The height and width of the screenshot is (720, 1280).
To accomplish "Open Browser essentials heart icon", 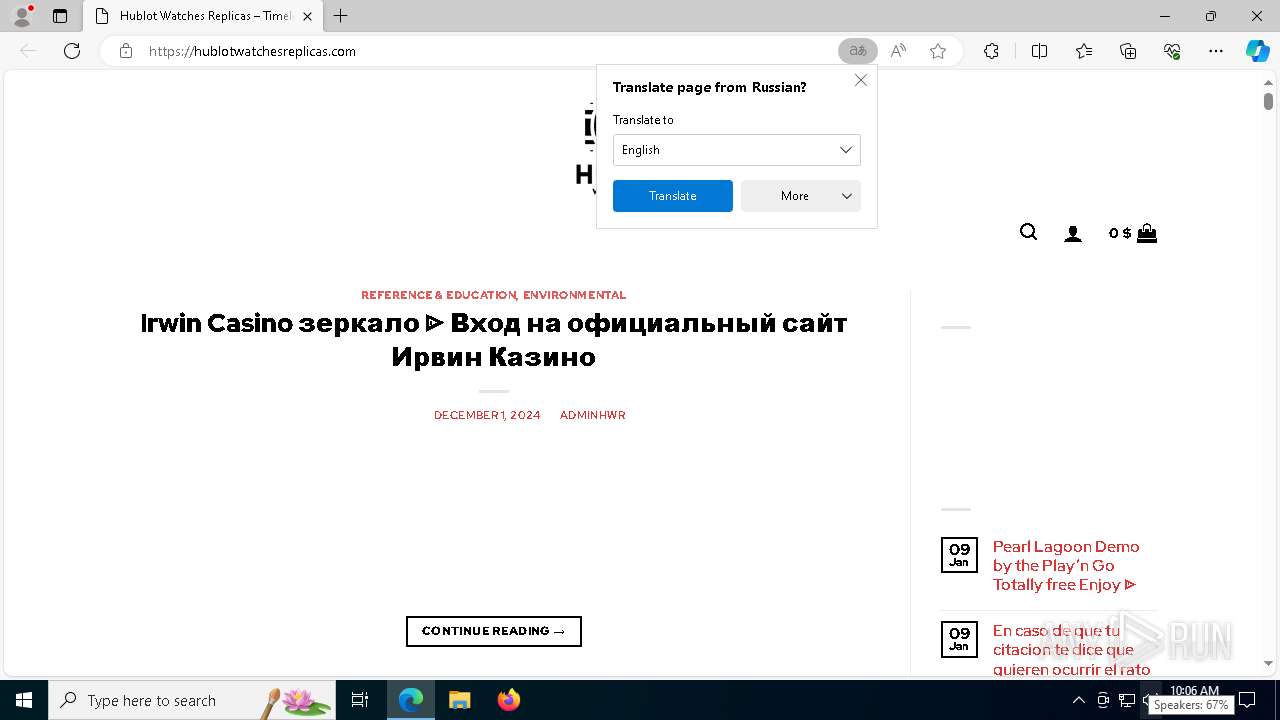I will coord(1172,51).
